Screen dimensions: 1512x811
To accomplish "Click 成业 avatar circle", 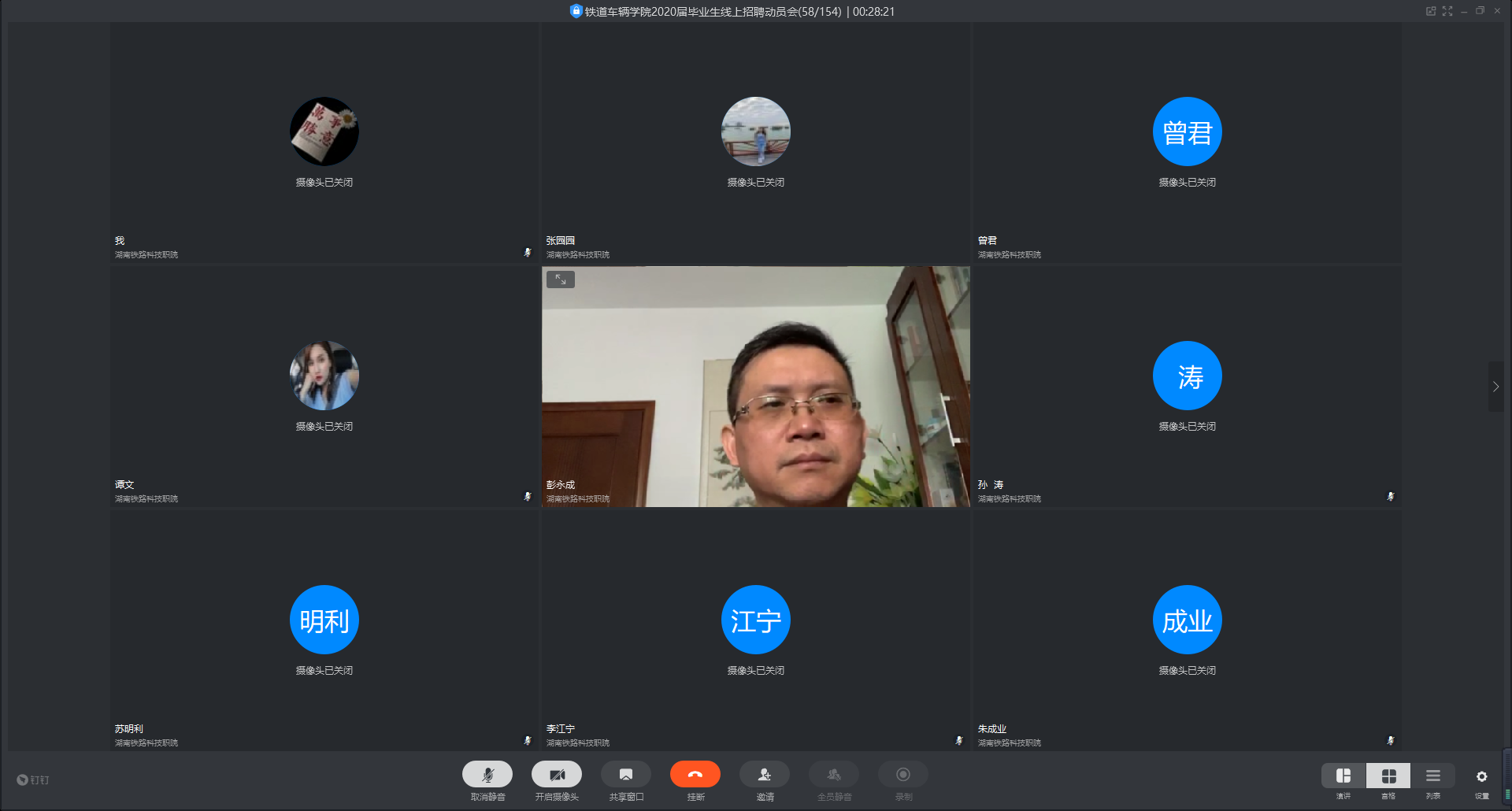I will [1188, 620].
